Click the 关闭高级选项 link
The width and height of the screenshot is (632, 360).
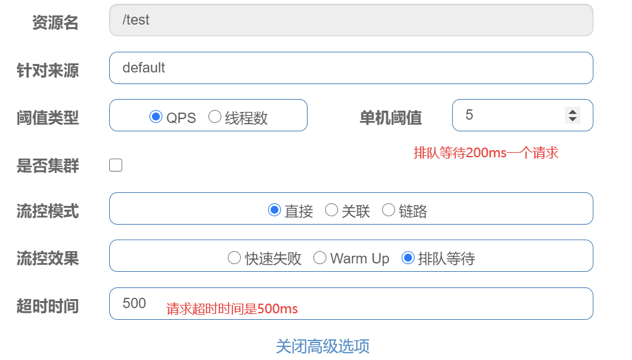coord(322,346)
